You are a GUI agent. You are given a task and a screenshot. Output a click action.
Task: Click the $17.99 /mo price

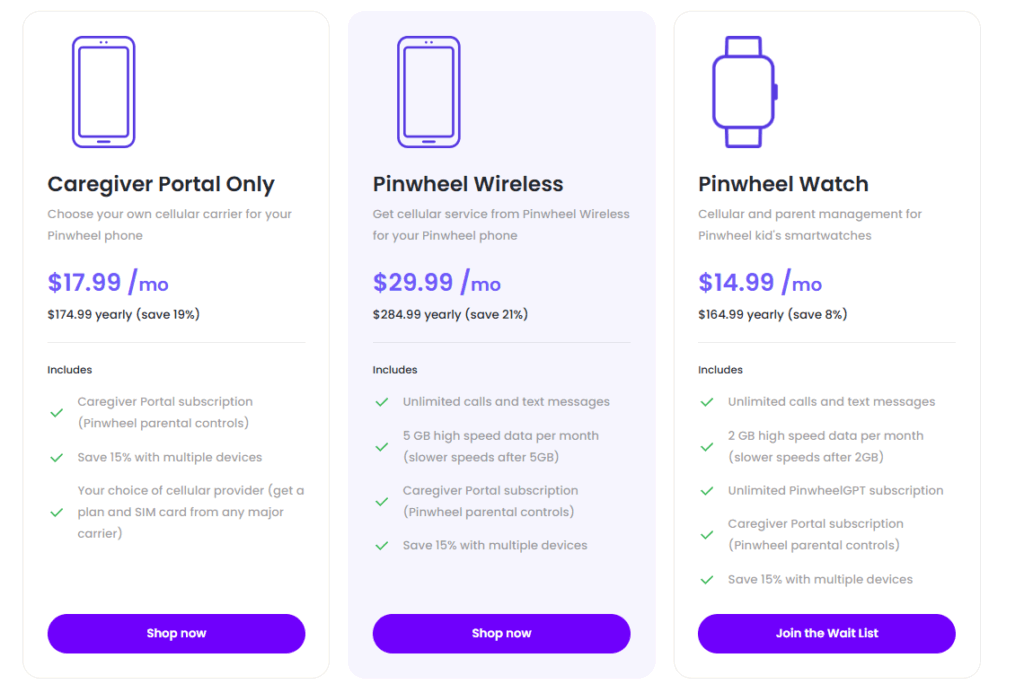tap(108, 282)
